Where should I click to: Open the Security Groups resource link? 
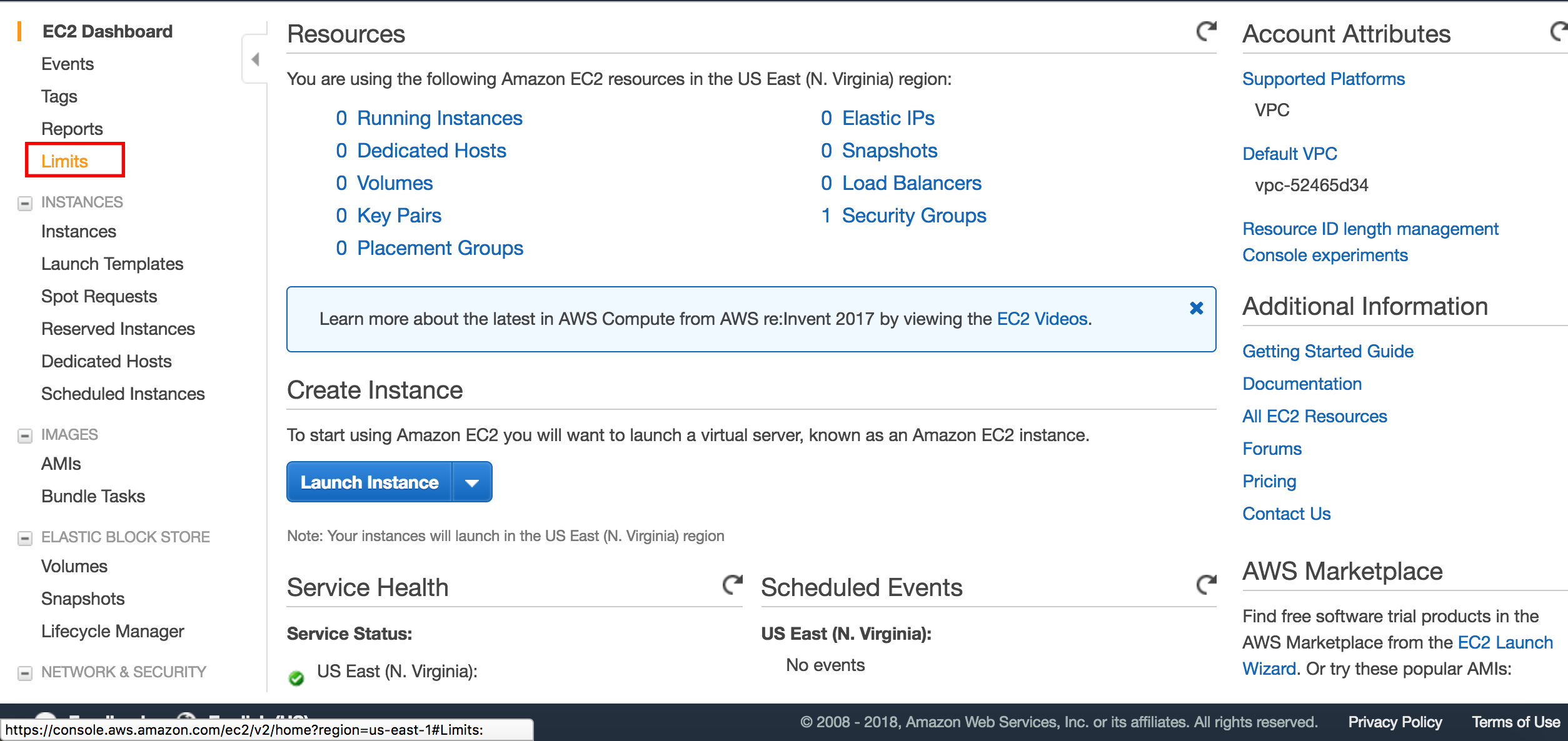tap(913, 216)
